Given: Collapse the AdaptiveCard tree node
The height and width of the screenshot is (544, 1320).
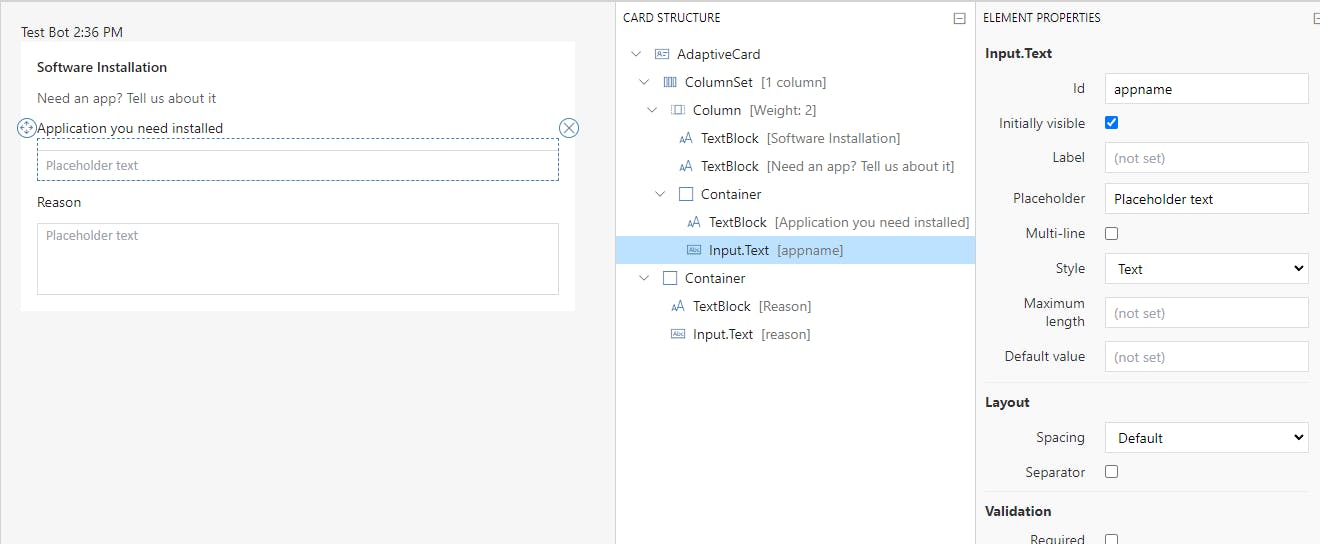Looking at the screenshot, I should tap(637, 54).
